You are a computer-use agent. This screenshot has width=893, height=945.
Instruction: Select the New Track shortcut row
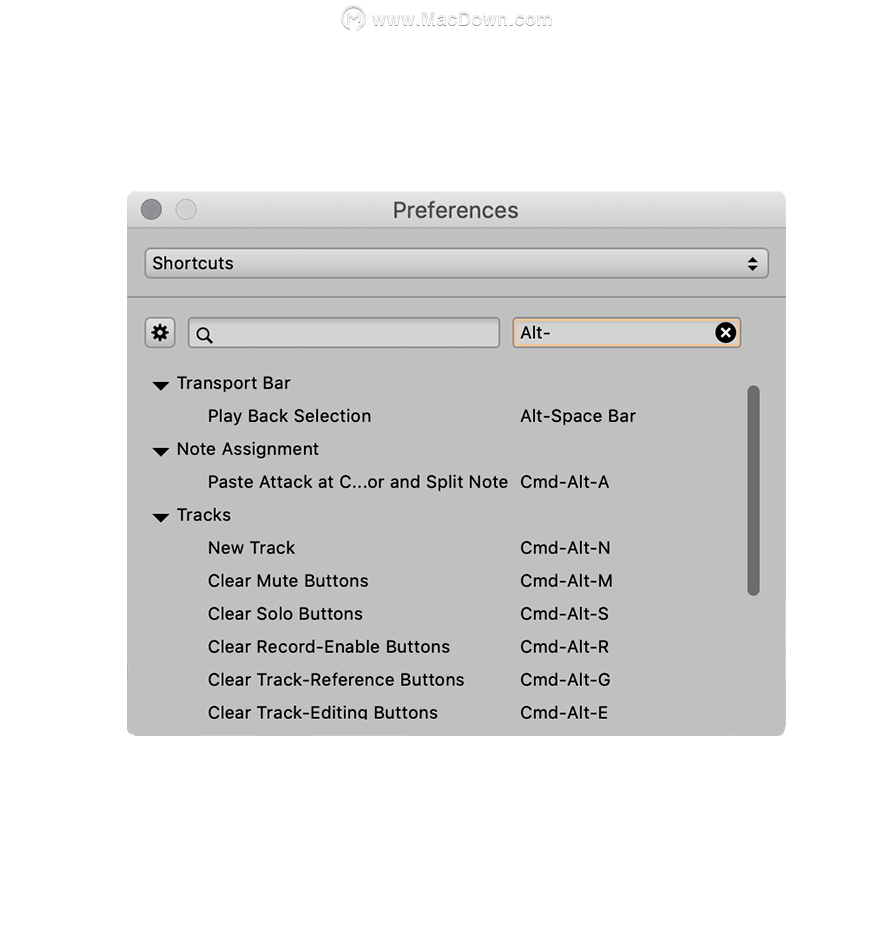coord(251,548)
